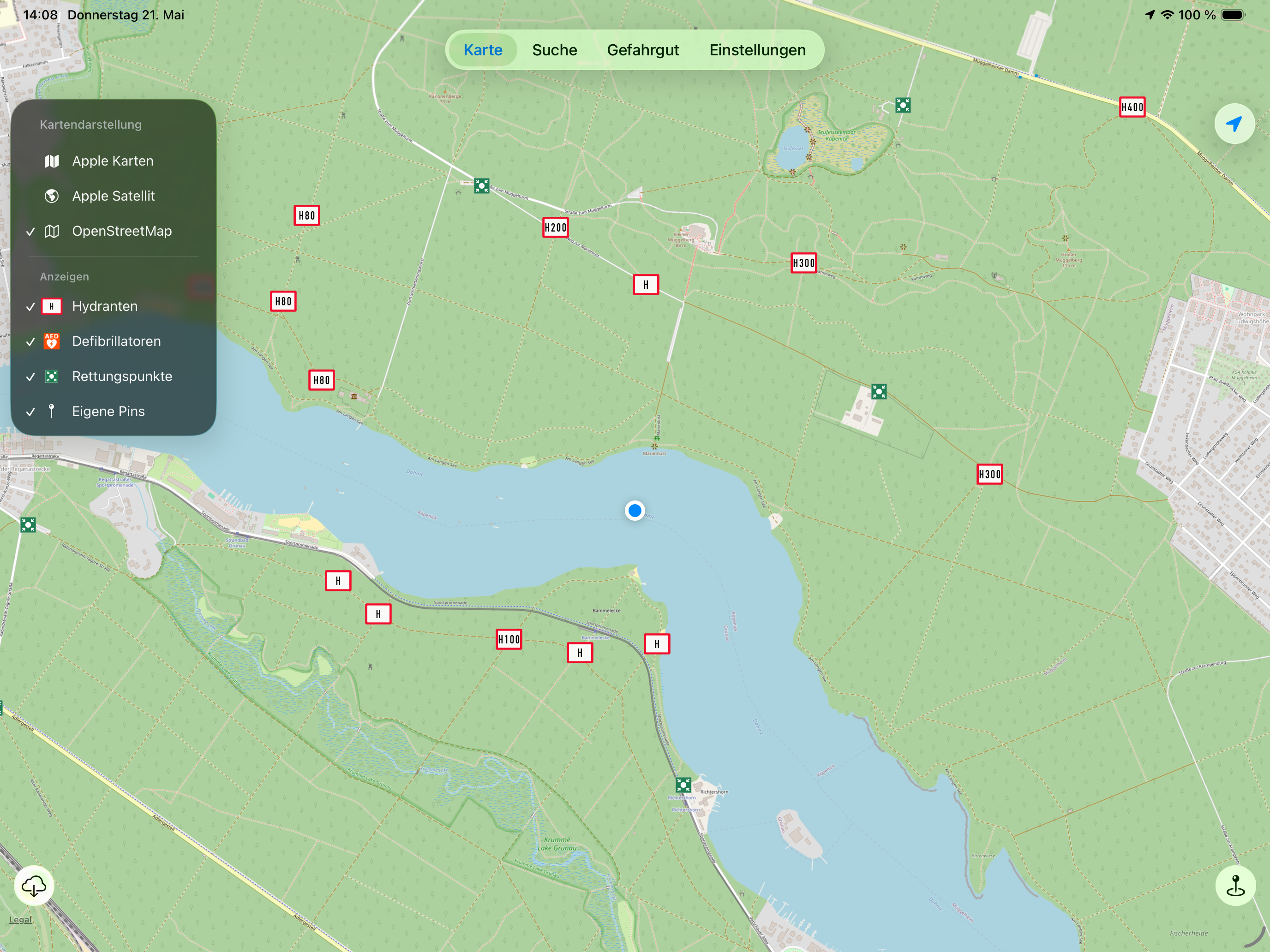Toggle Eigene Pins display

[x=113, y=411]
